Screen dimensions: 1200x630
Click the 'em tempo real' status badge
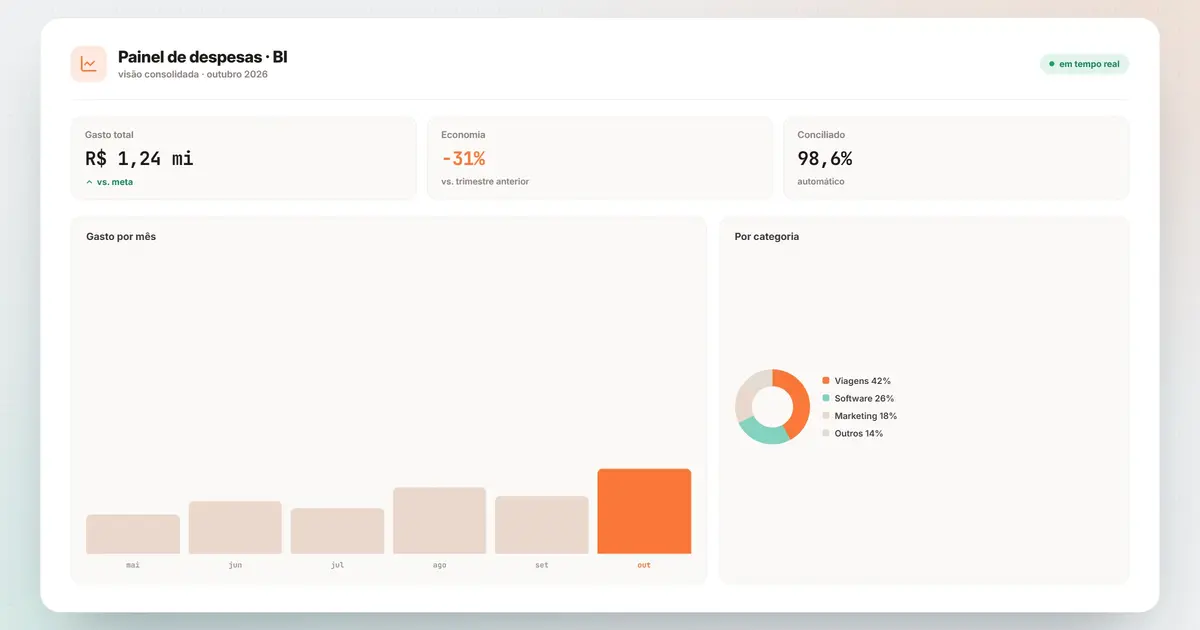click(x=1084, y=64)
